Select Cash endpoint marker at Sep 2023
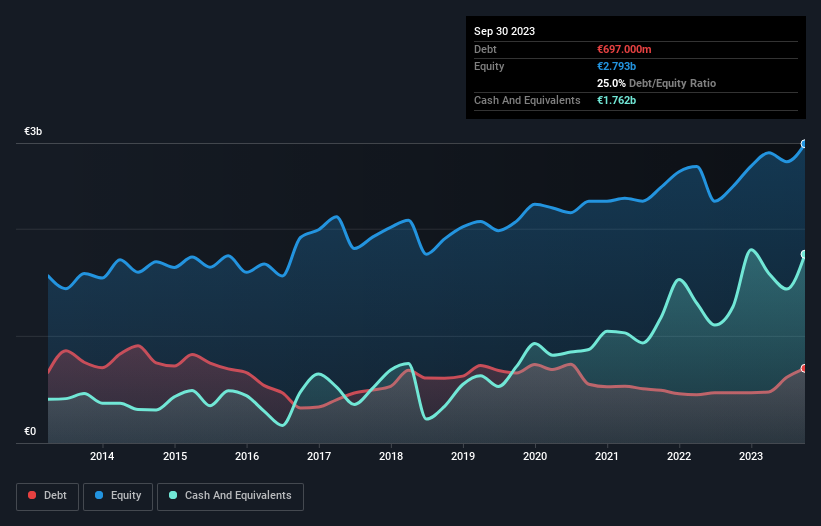 (804, 254)
